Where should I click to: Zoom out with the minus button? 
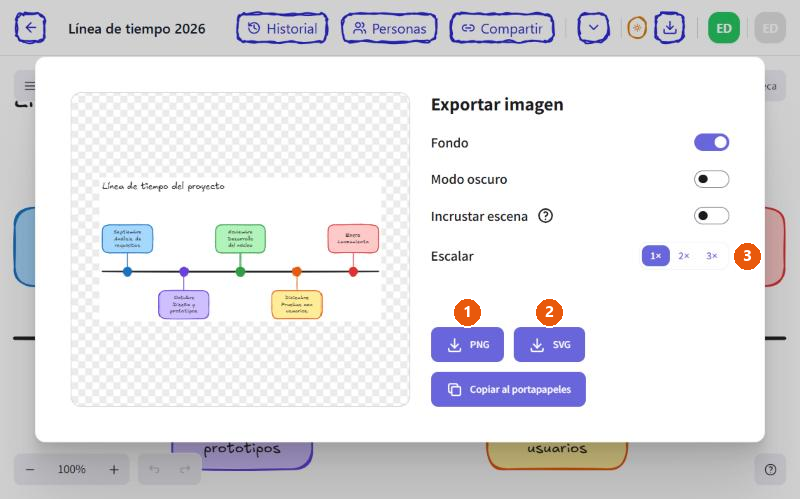pos(30,469)
